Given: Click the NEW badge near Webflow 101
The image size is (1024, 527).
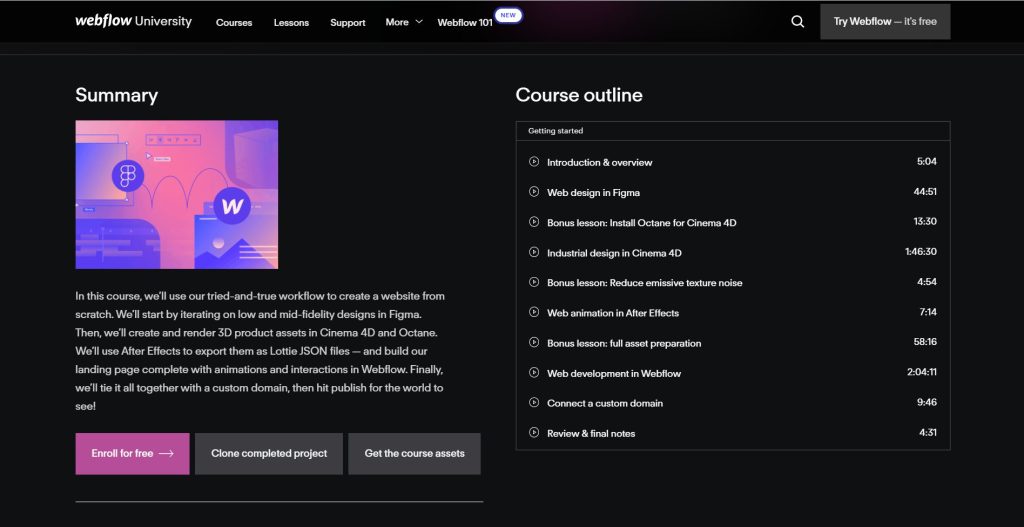Looking at the screenshot, I should point(508,15).
